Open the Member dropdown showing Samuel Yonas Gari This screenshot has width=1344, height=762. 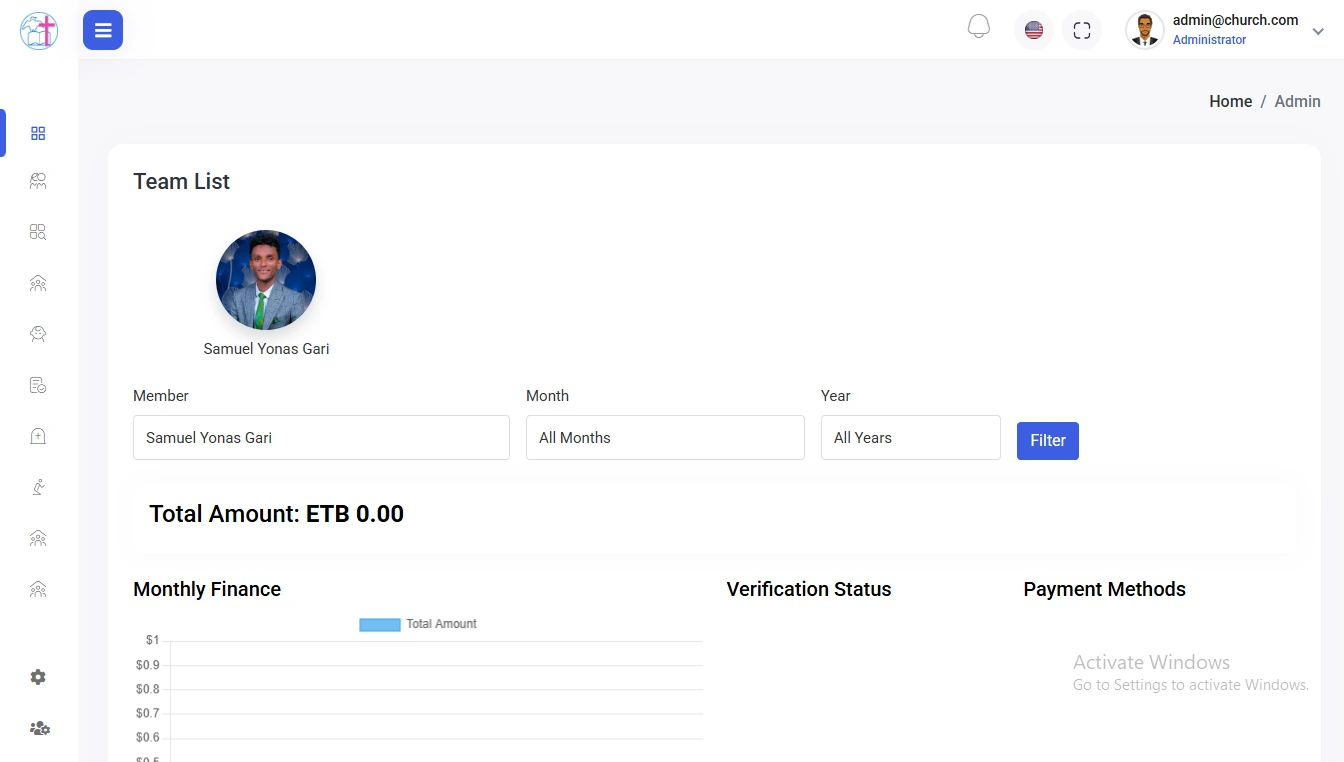(x=321, y=438)
